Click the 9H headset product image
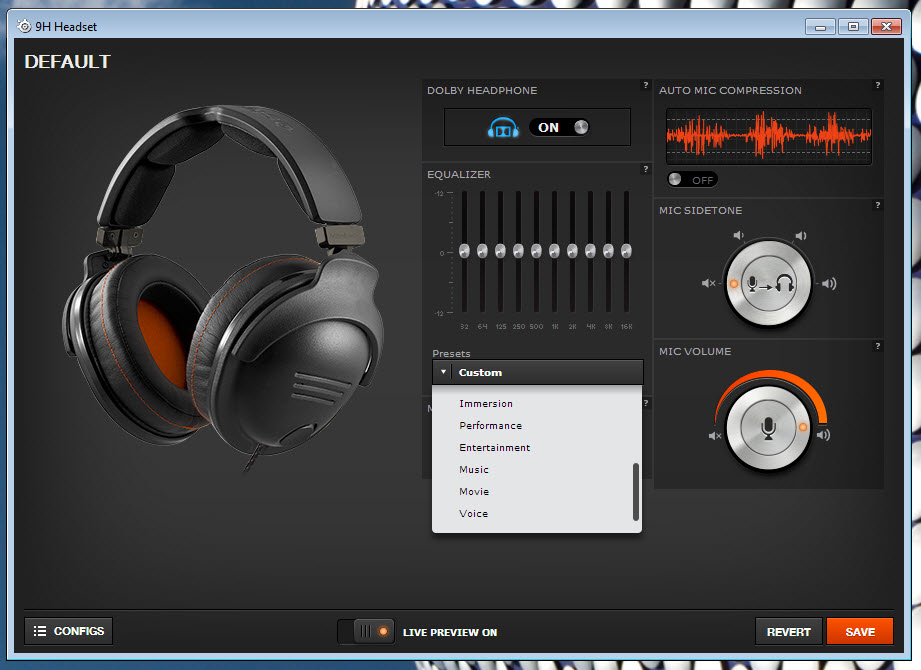Viewport: 921px width, 670px height. [x=223, y=288]
